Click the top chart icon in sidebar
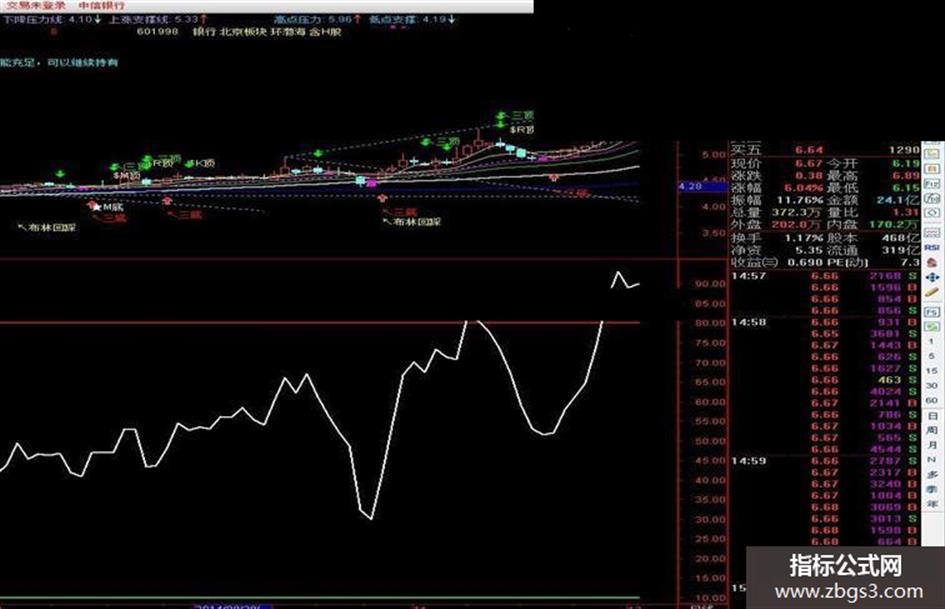Screen dimensions: 945x609 point(932,154)
